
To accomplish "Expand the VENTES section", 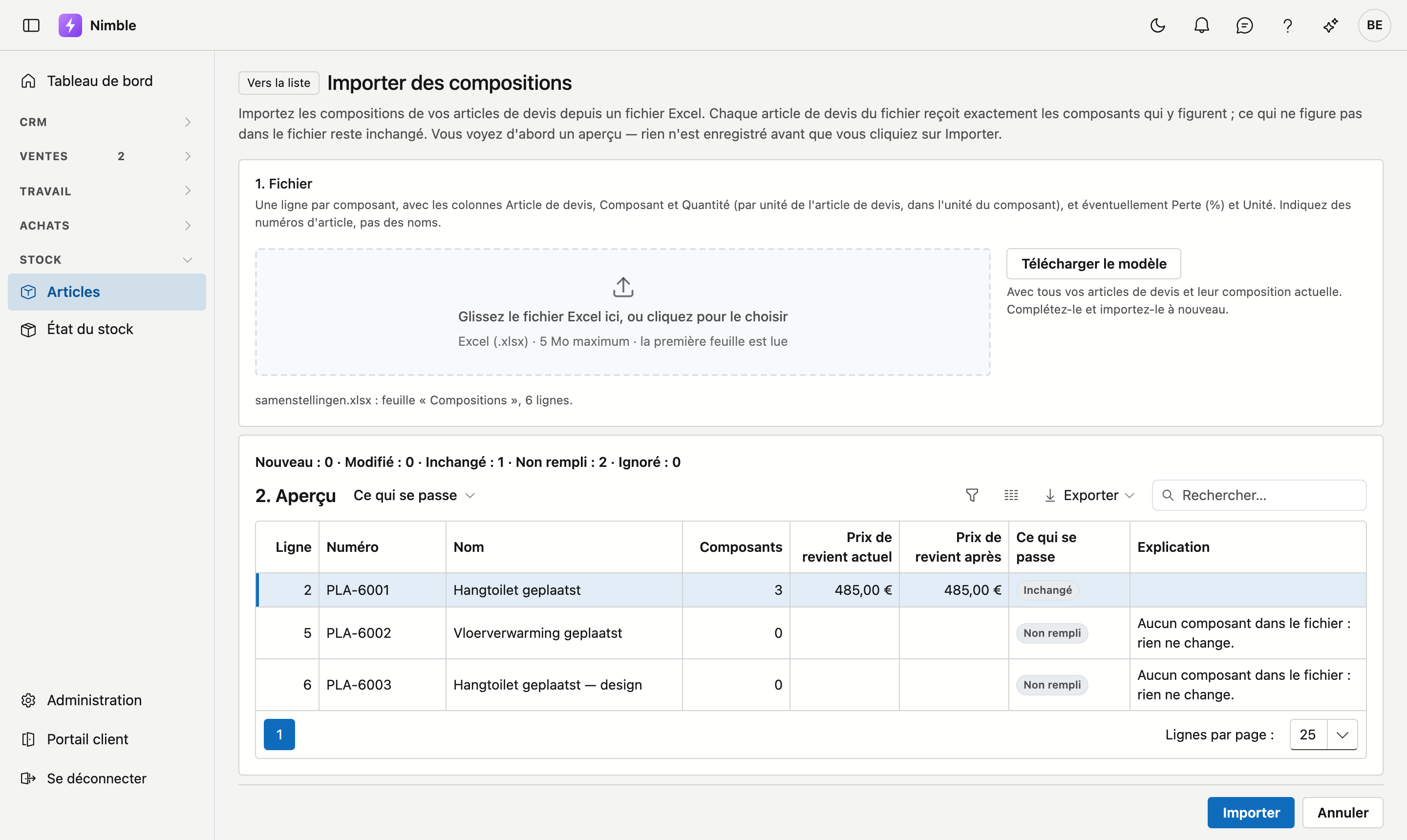I will click(x=107, y=156).
